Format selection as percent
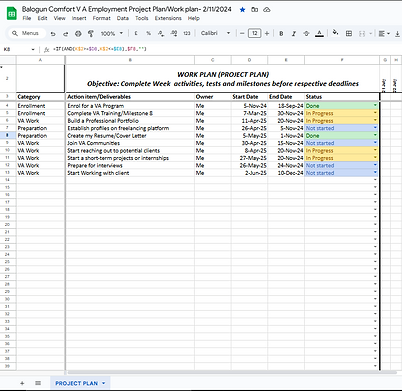Viewport: 402px width, 391px height. click(148, 33)
